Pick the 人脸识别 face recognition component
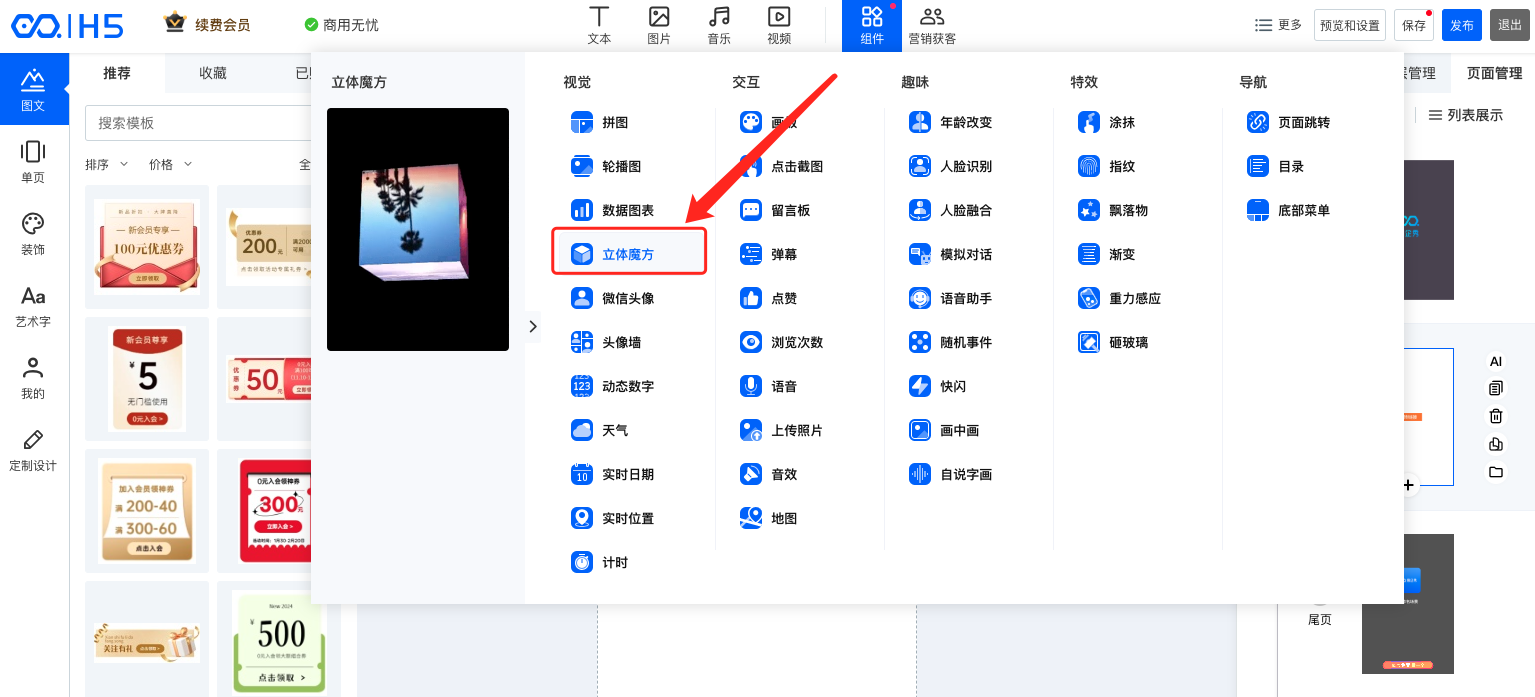The width and height of the screenshot is (1535, 697). coord(965,166)
